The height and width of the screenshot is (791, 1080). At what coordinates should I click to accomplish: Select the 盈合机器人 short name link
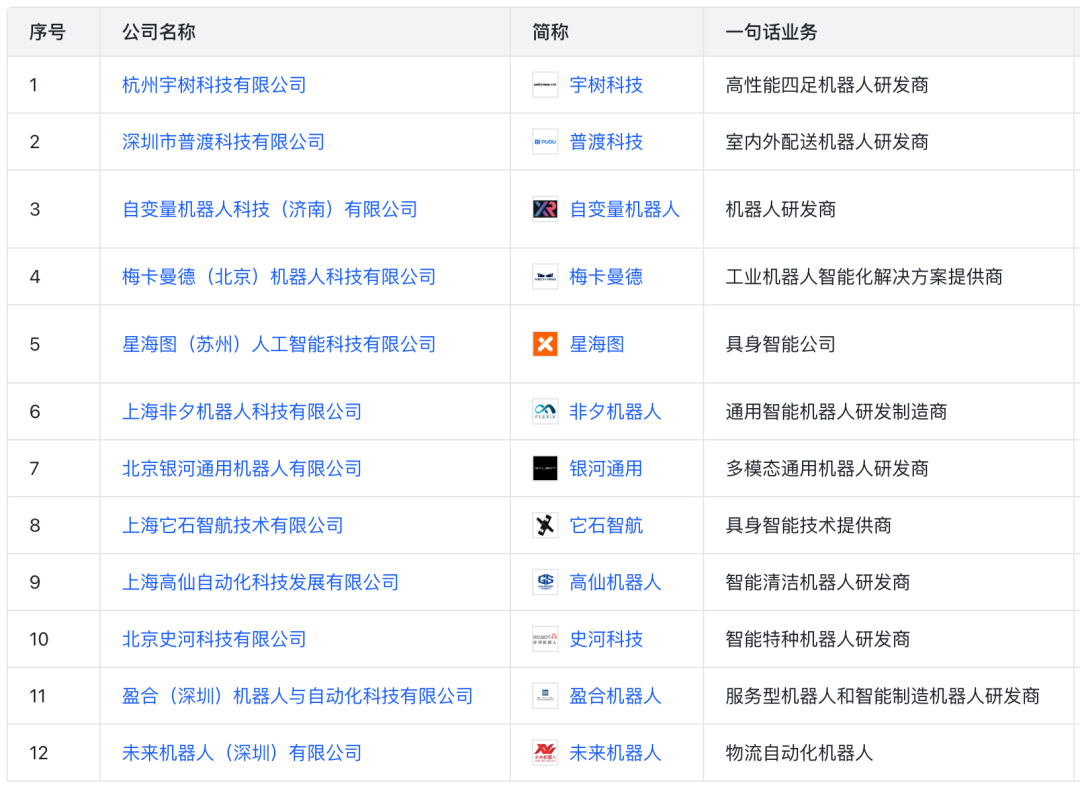pos(615,696)
